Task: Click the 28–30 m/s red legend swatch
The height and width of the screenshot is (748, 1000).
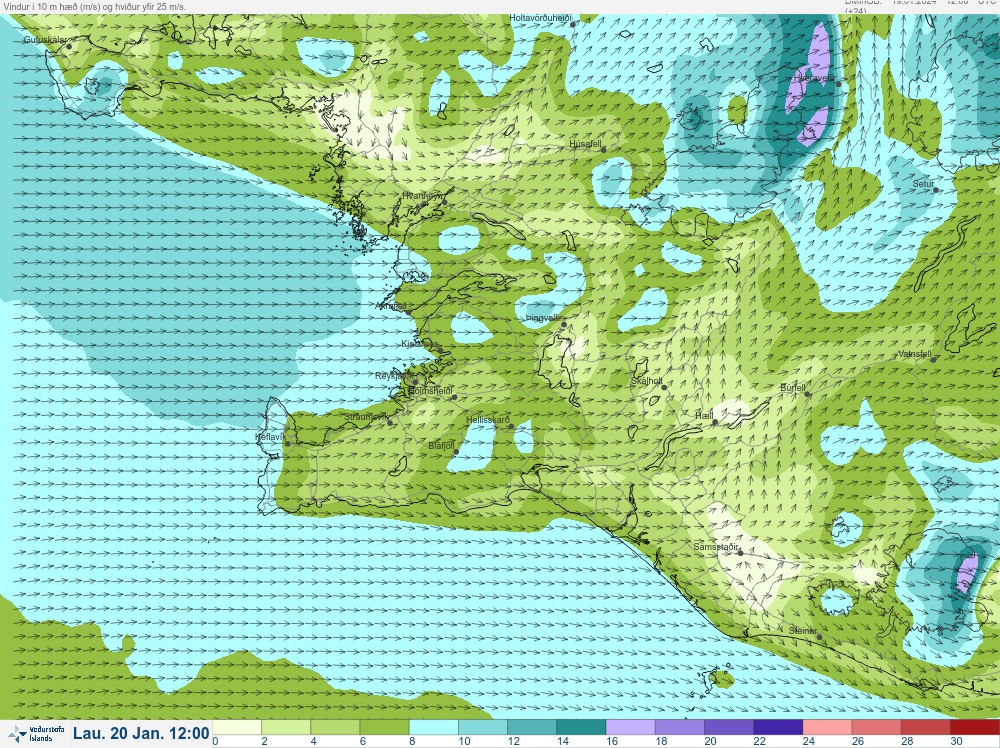Action: point(925,728)
